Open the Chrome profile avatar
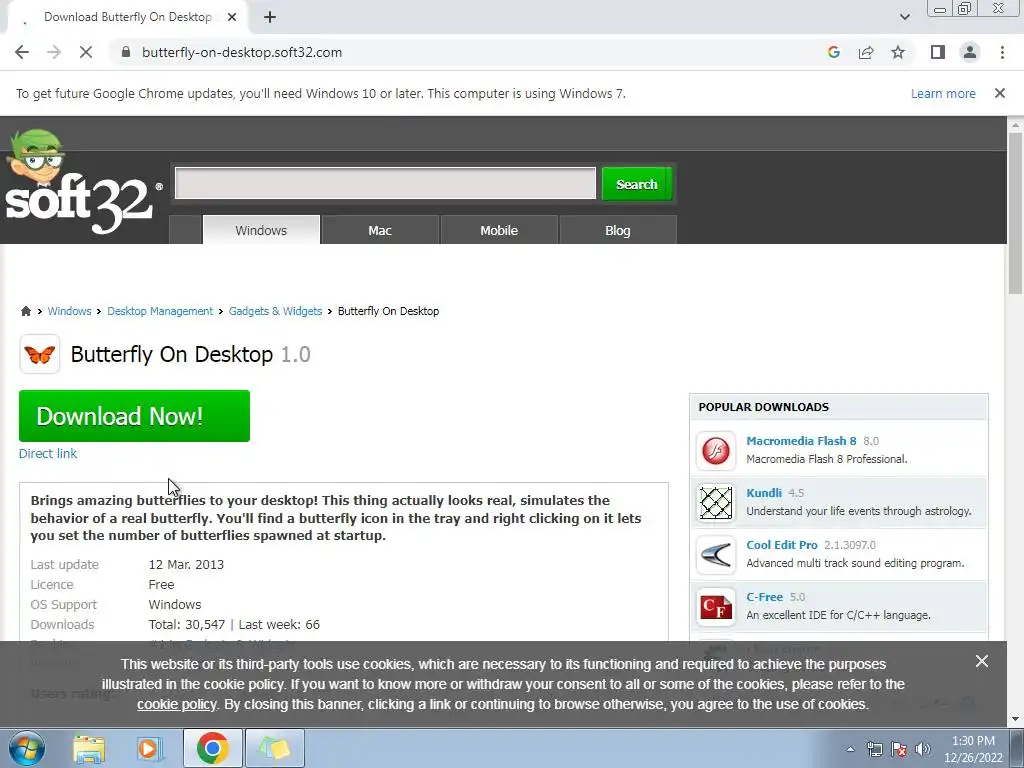Screen dimensions: 1024x768 tap(970, 52)
